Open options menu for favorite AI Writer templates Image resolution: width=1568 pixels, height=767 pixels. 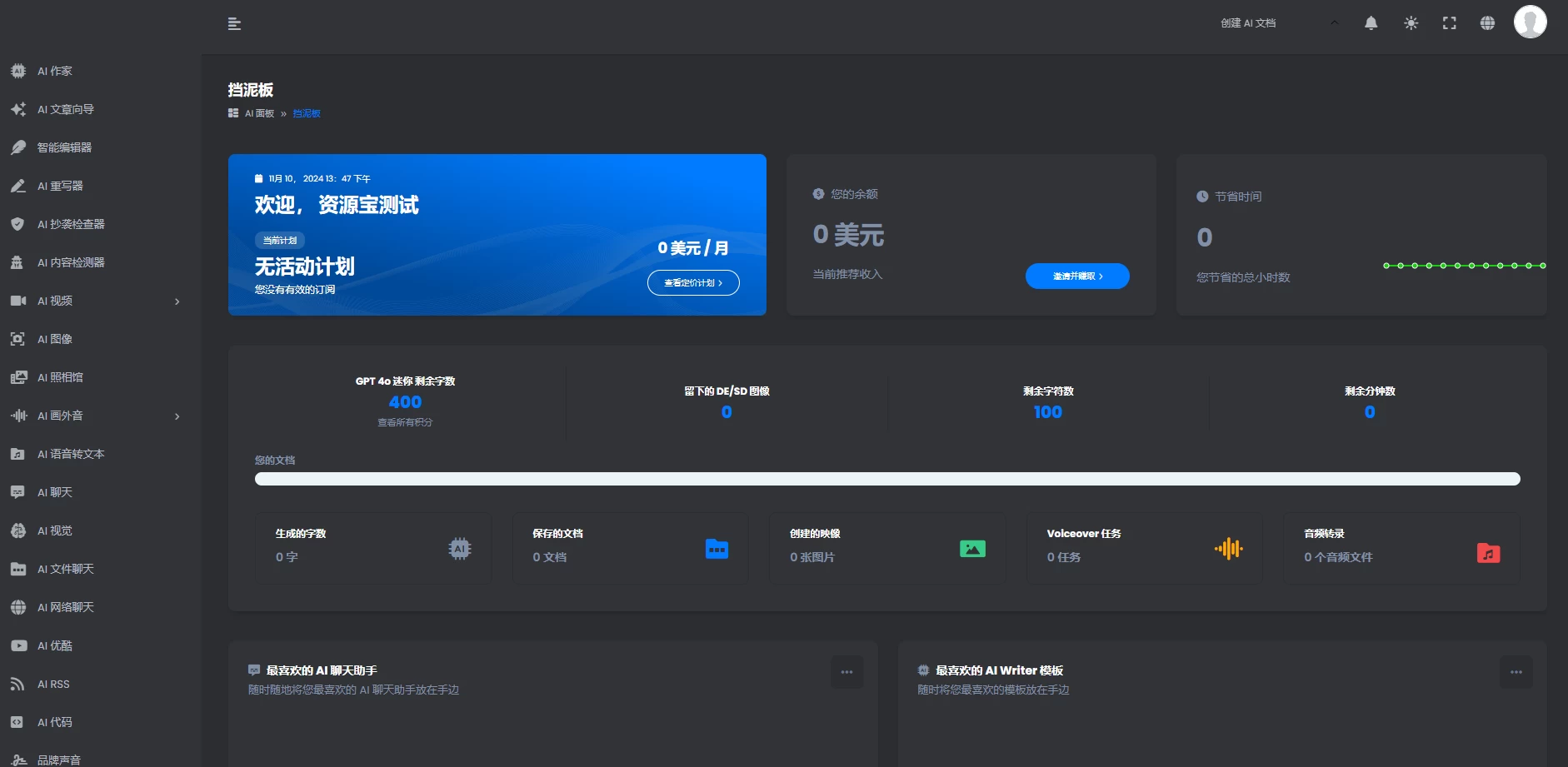click(x=1516, y=672)
